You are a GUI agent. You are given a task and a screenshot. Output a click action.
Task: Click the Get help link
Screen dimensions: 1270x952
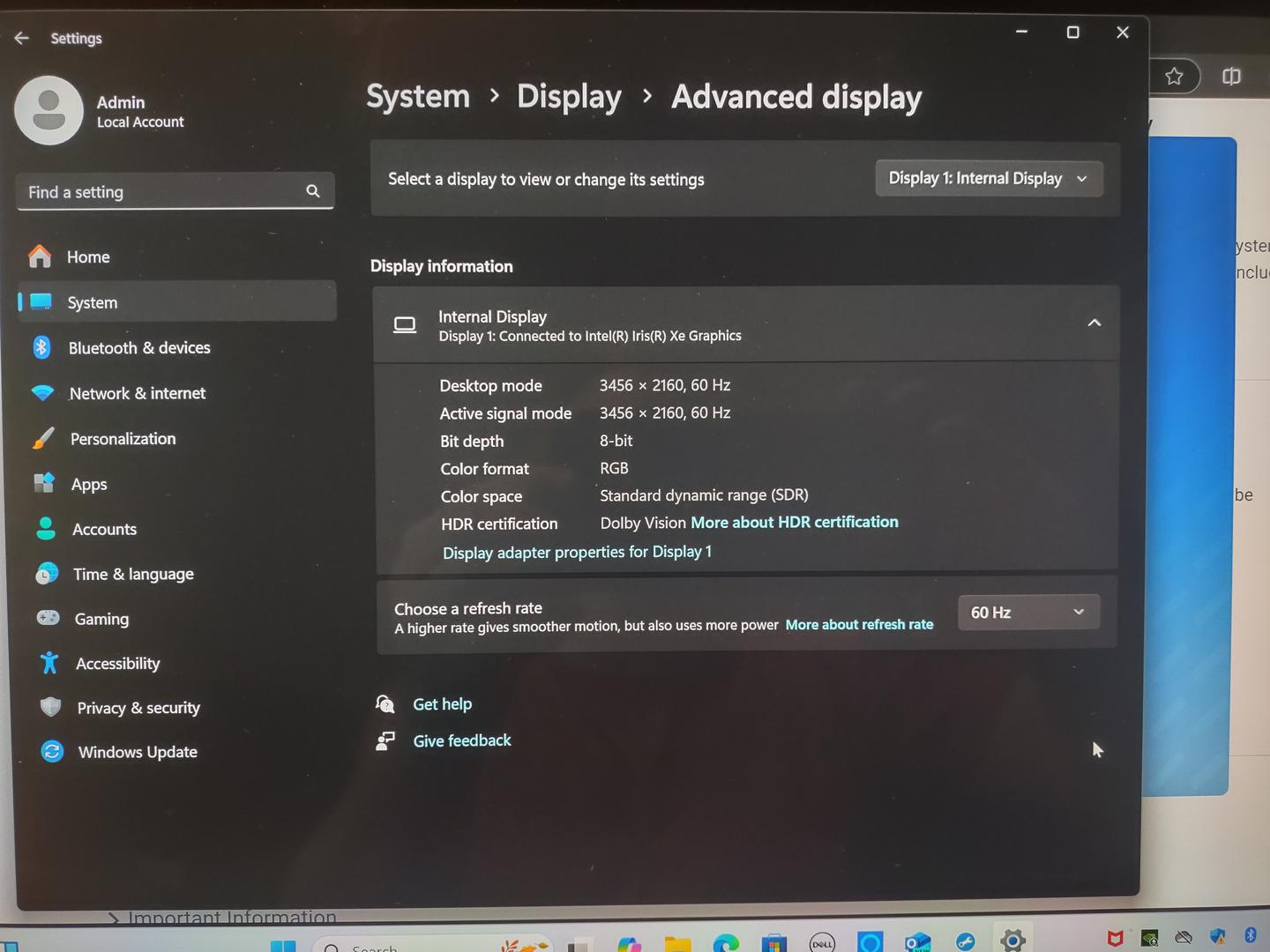coord(442,704)
